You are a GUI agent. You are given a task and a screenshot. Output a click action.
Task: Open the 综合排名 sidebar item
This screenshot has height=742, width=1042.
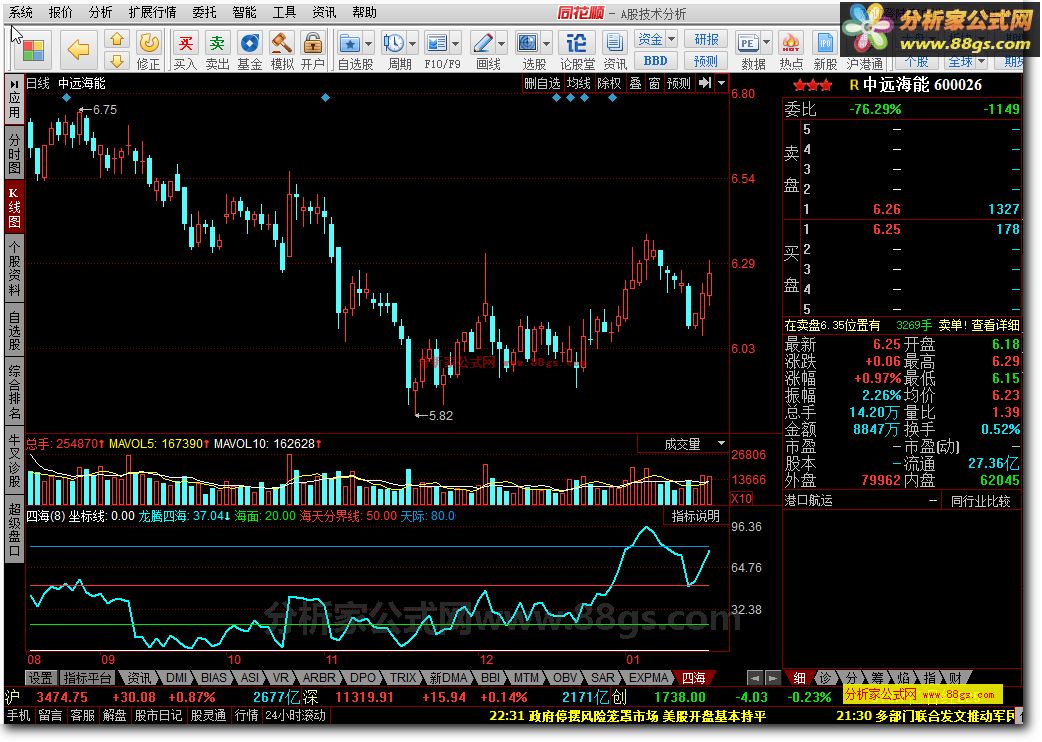point(14,392)
